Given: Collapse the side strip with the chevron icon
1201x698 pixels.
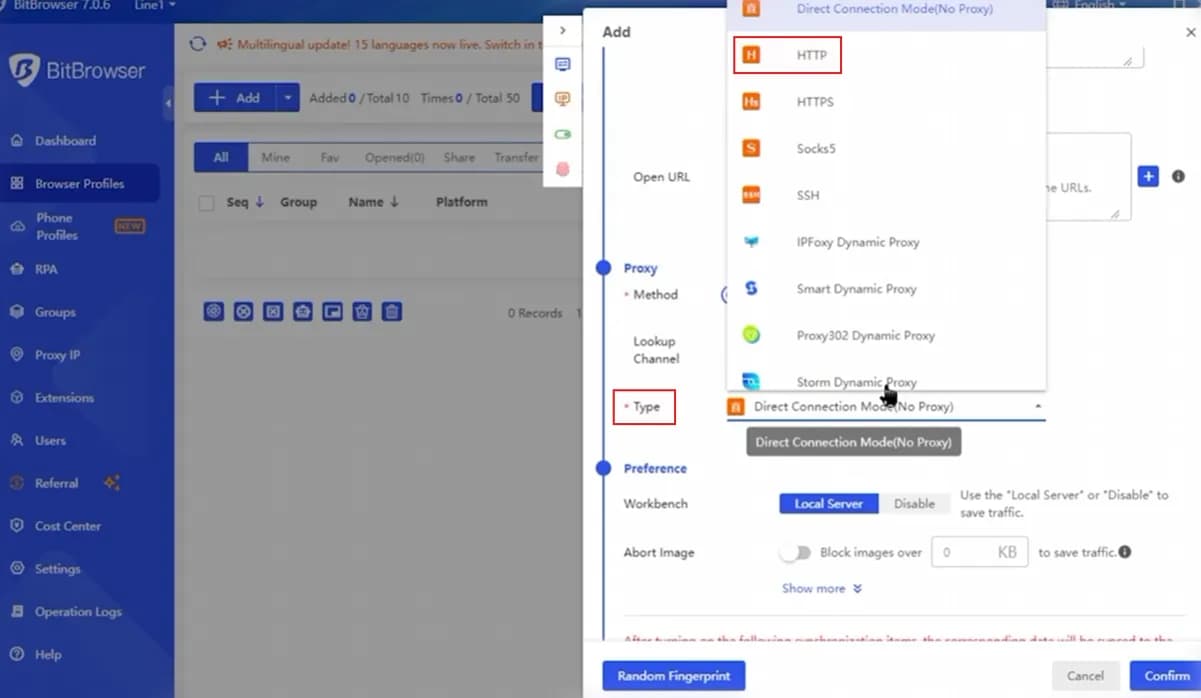Looking at the screenshot, I should (x=563, y=31).
